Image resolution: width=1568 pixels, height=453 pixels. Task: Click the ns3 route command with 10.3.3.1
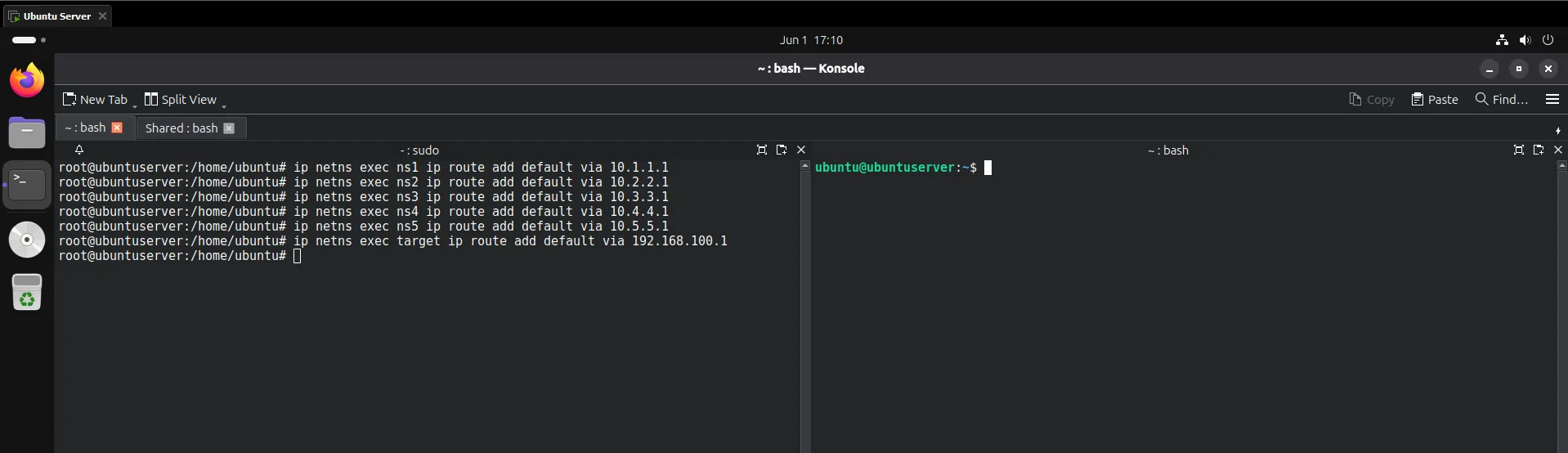(x=363, y=197)
